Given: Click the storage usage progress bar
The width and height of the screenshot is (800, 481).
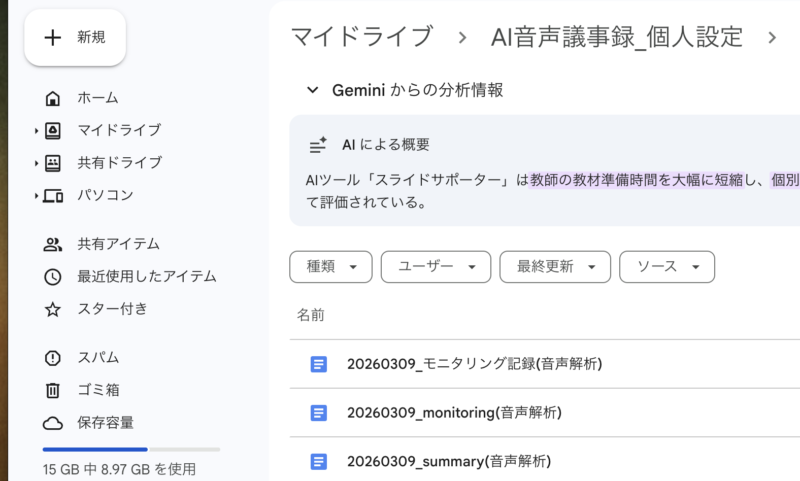Looking at the screenshot, I should (131, 449).
